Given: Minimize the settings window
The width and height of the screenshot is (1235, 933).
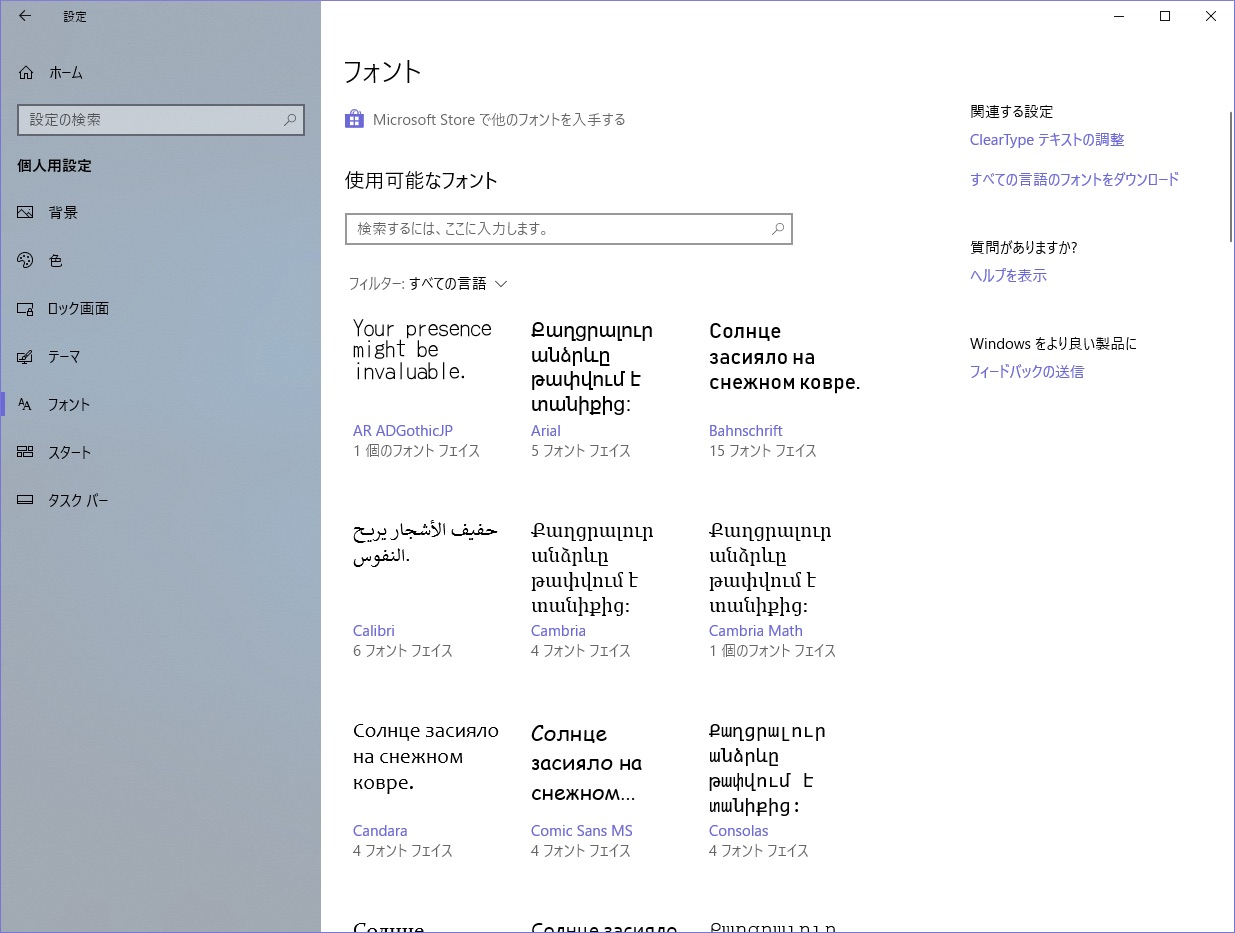Looking at the screenshot, I should pyautogui.click(x=1119, y=16).
